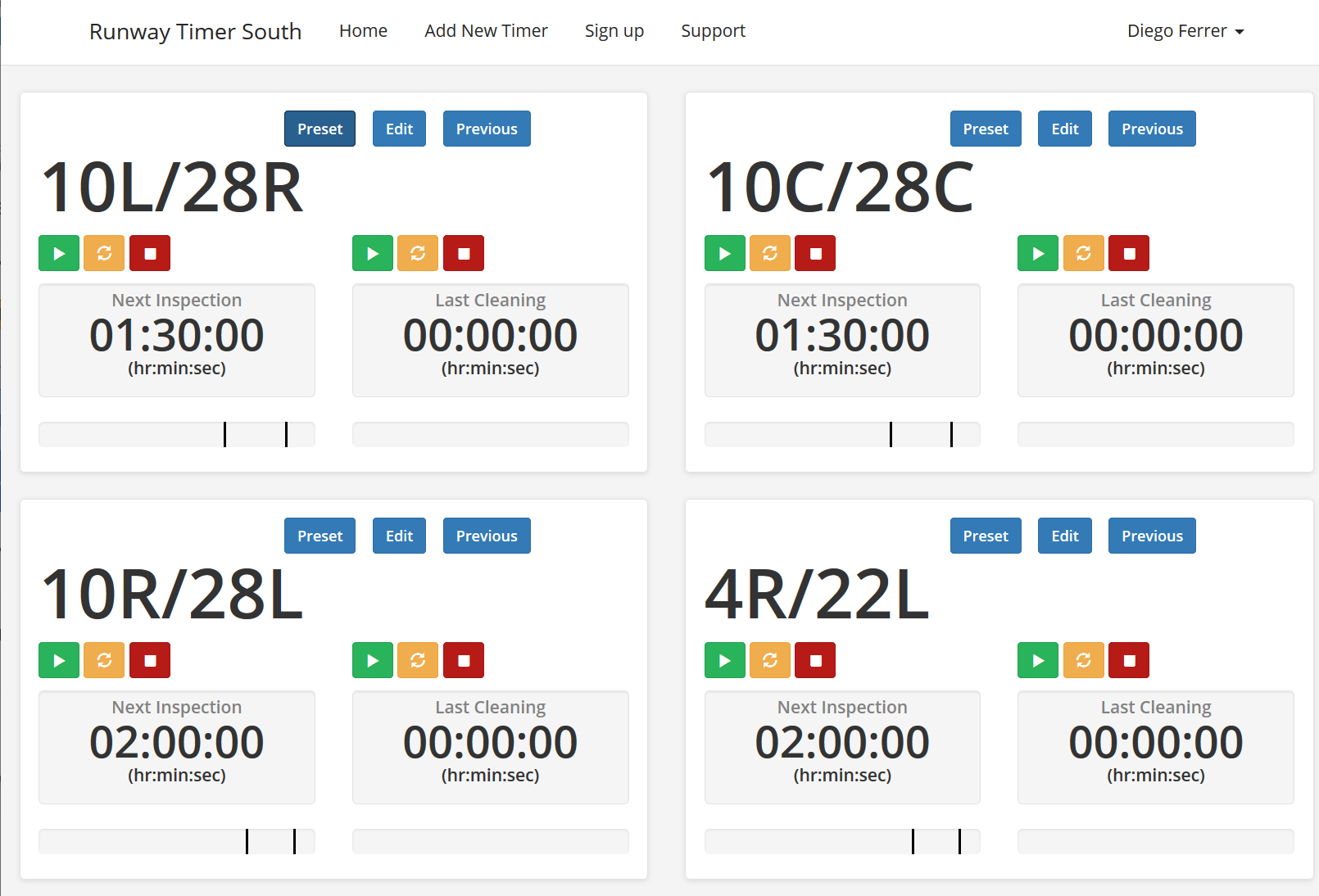Edit the 10C/28C runway timer

1064,129
